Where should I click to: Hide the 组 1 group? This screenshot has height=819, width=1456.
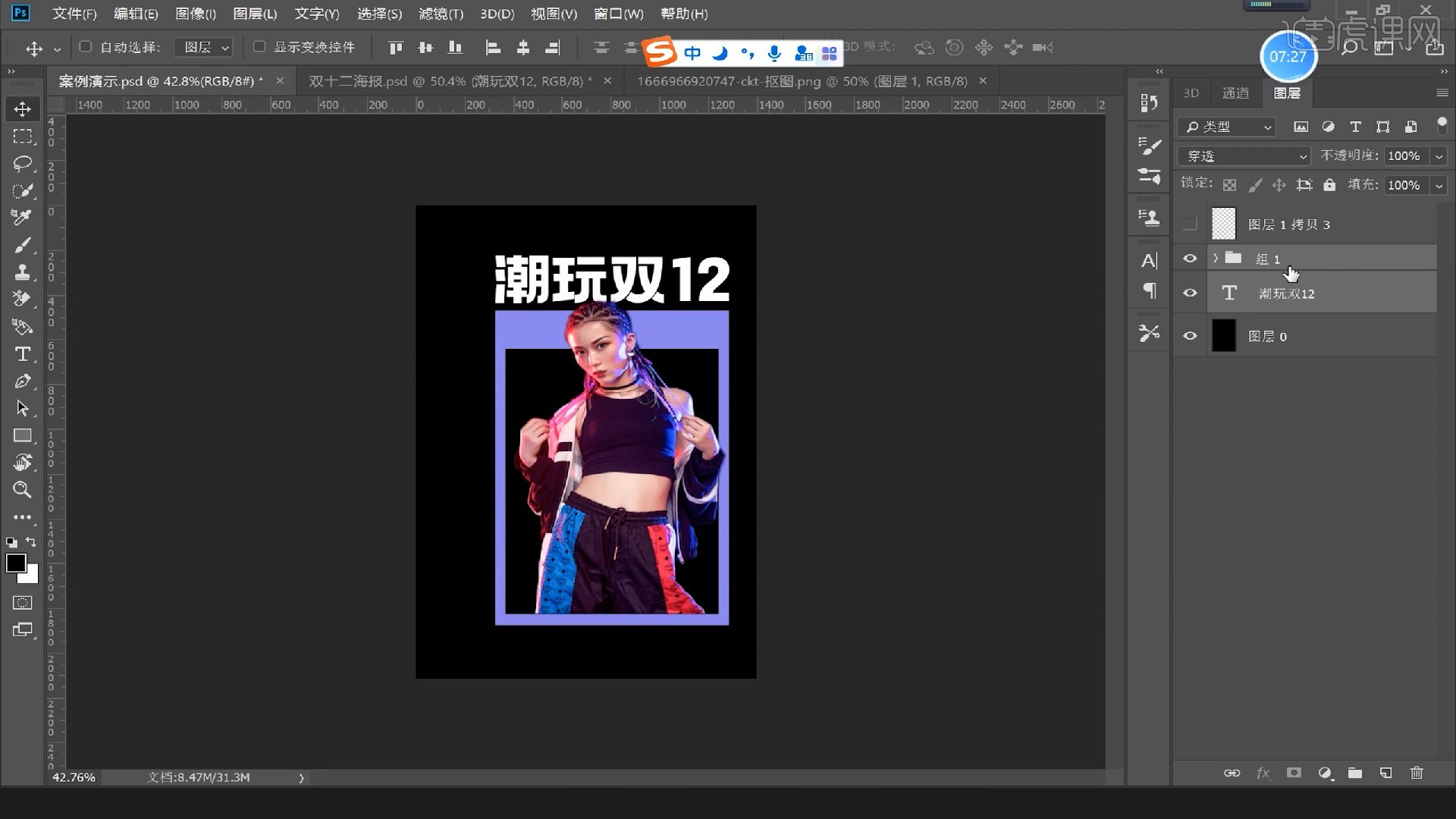(x=1190, y=259)
